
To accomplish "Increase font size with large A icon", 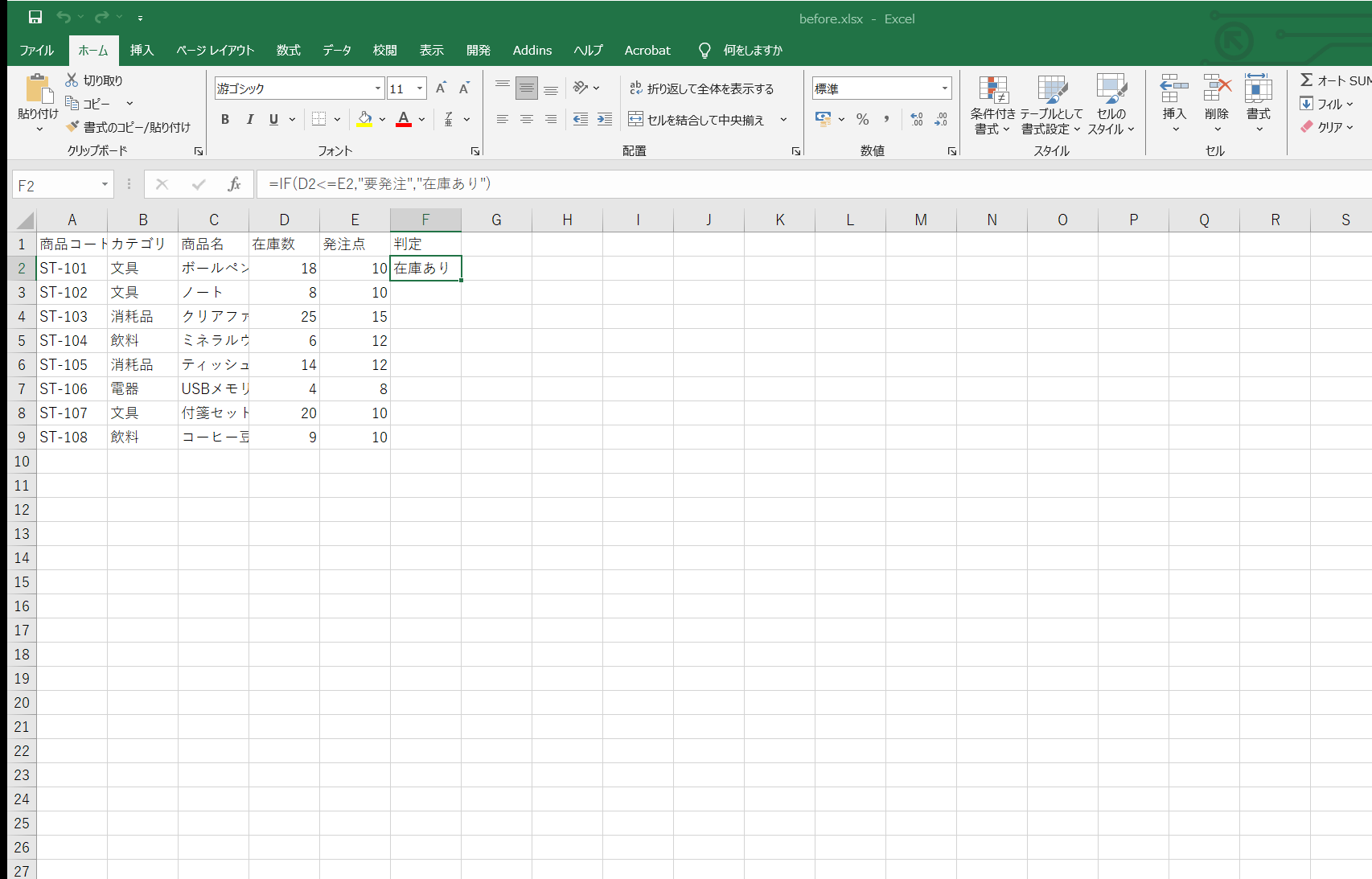I will pyautogui.click(x=441, y=88).
